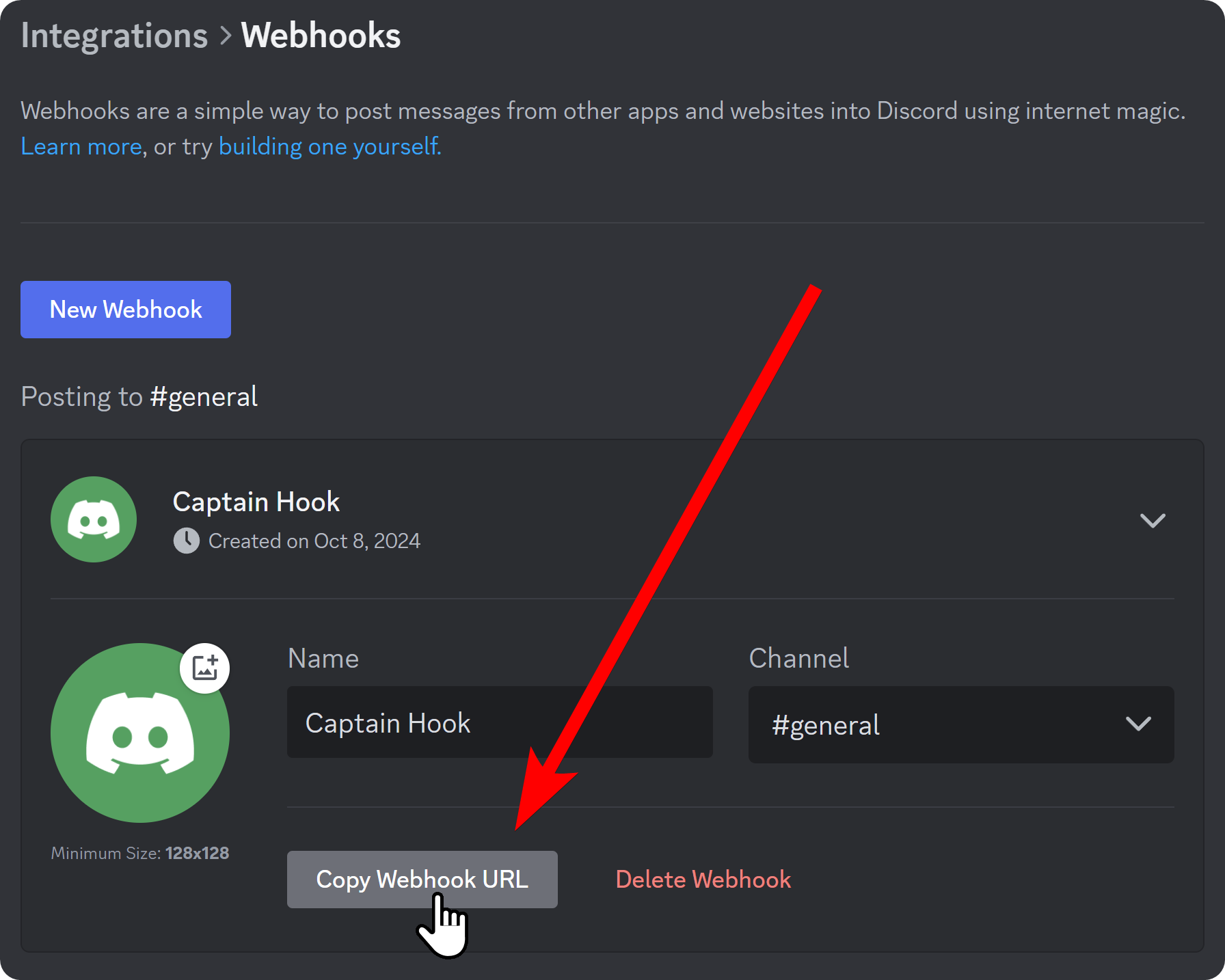Open the Learn more link
Viewport: 1225px width, 980px height.
81,146
